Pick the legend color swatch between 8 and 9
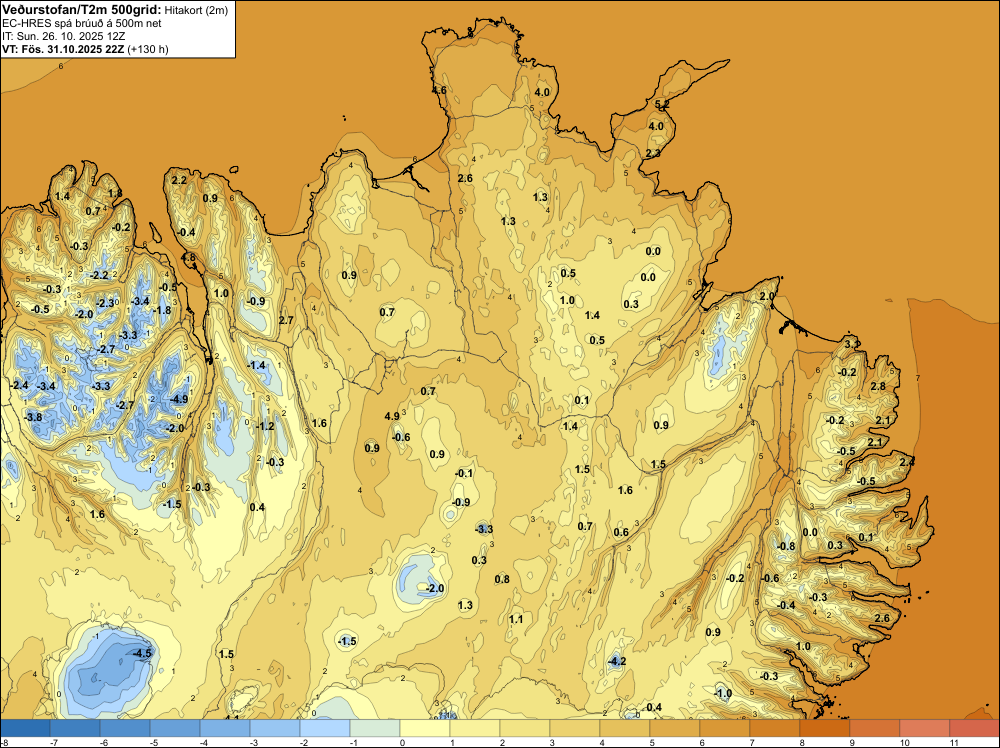This screenshot has width=1000, height=748. tap(825, 728)
